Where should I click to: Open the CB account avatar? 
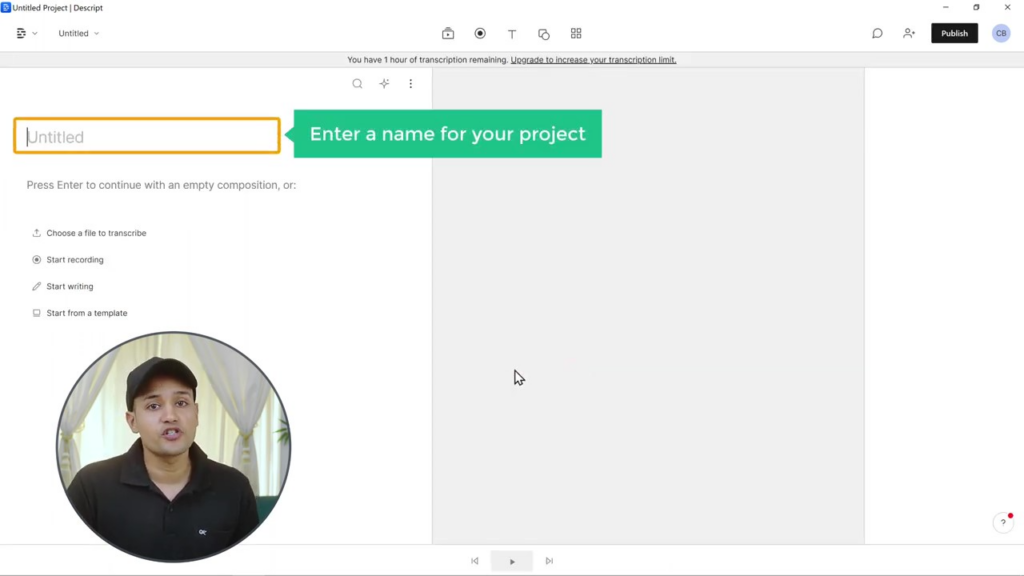[x=1000, y=33]
